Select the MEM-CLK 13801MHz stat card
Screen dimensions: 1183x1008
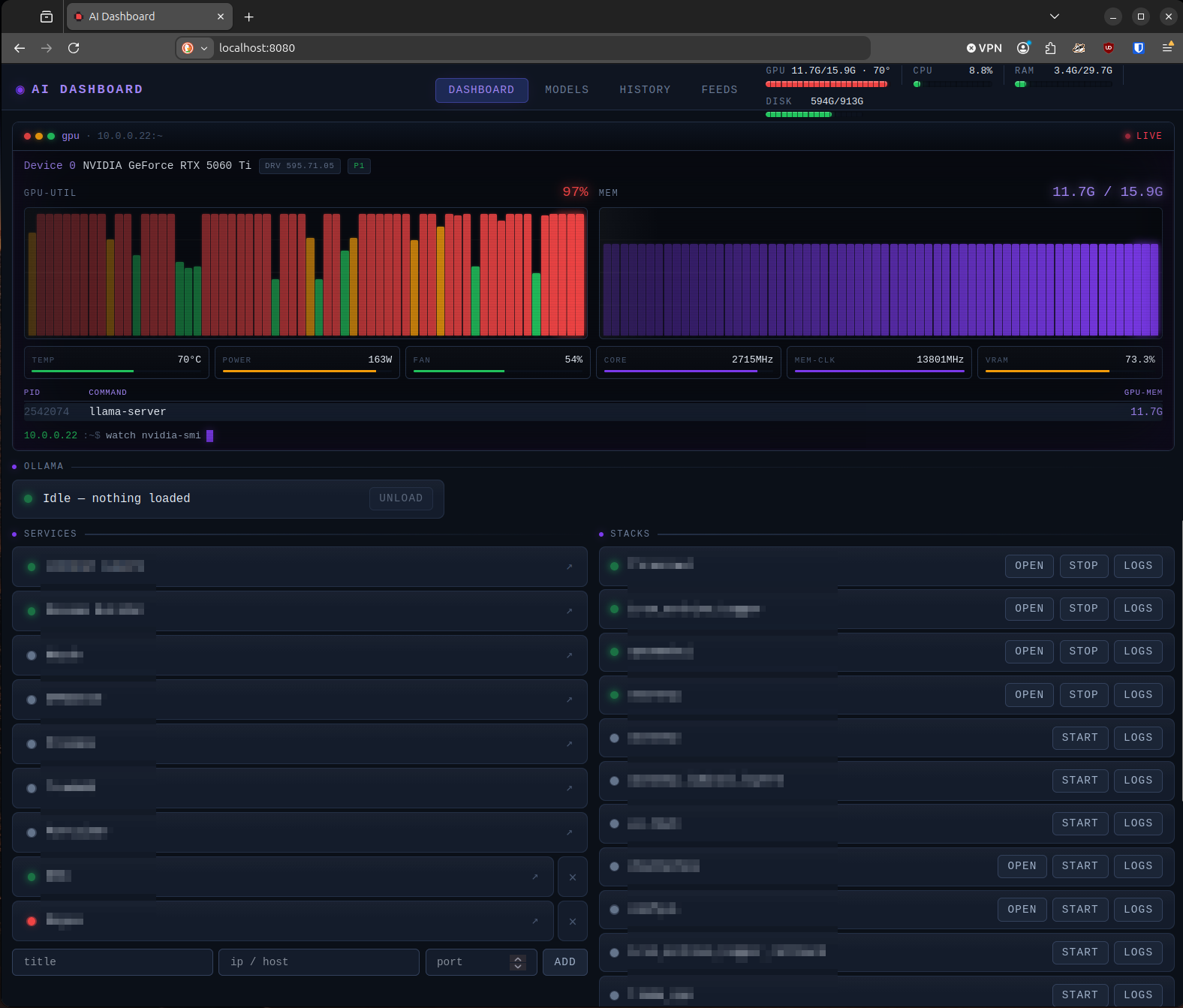click(879, 363)
